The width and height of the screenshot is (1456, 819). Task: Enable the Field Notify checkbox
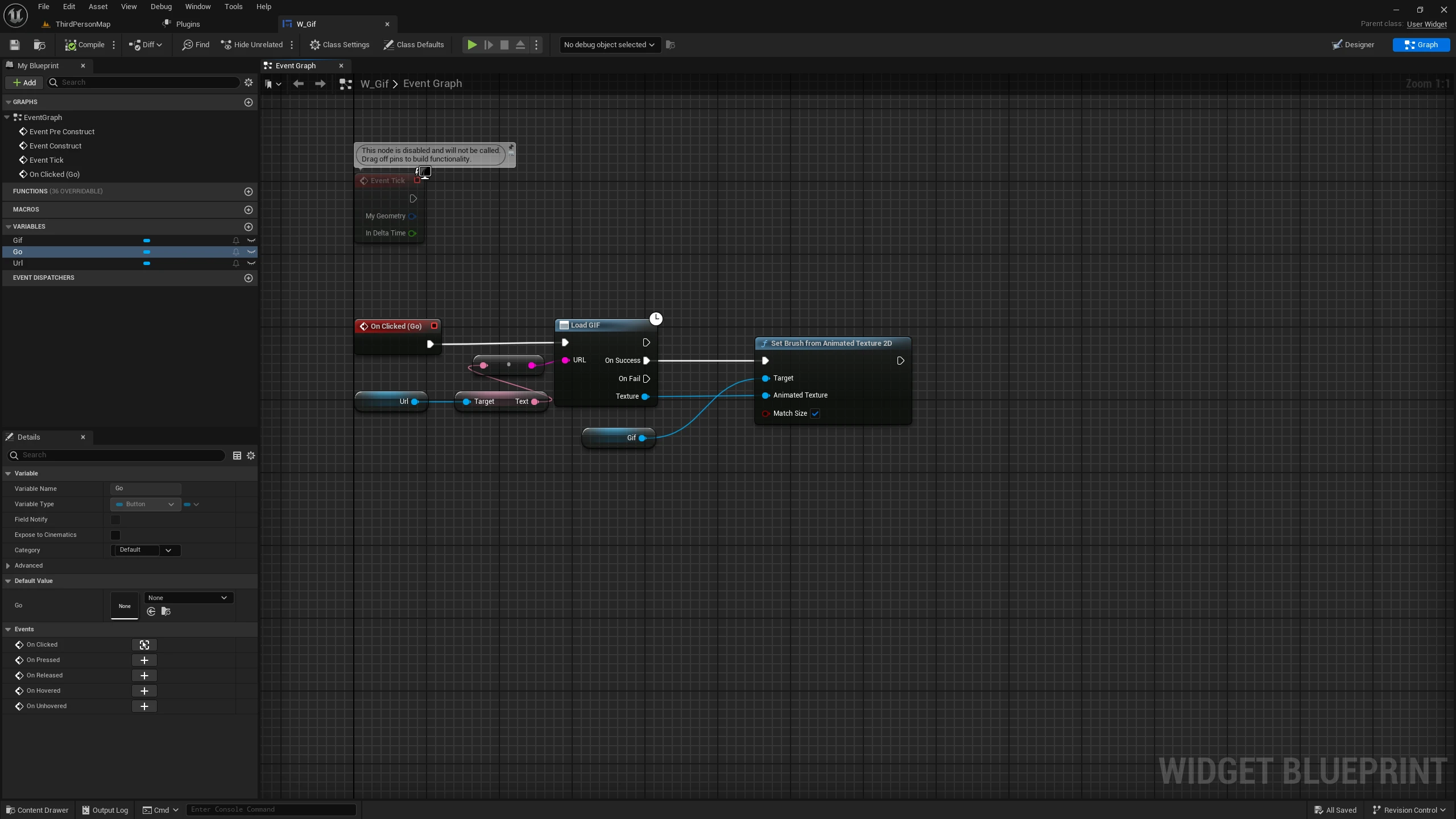tap(115, 520)
